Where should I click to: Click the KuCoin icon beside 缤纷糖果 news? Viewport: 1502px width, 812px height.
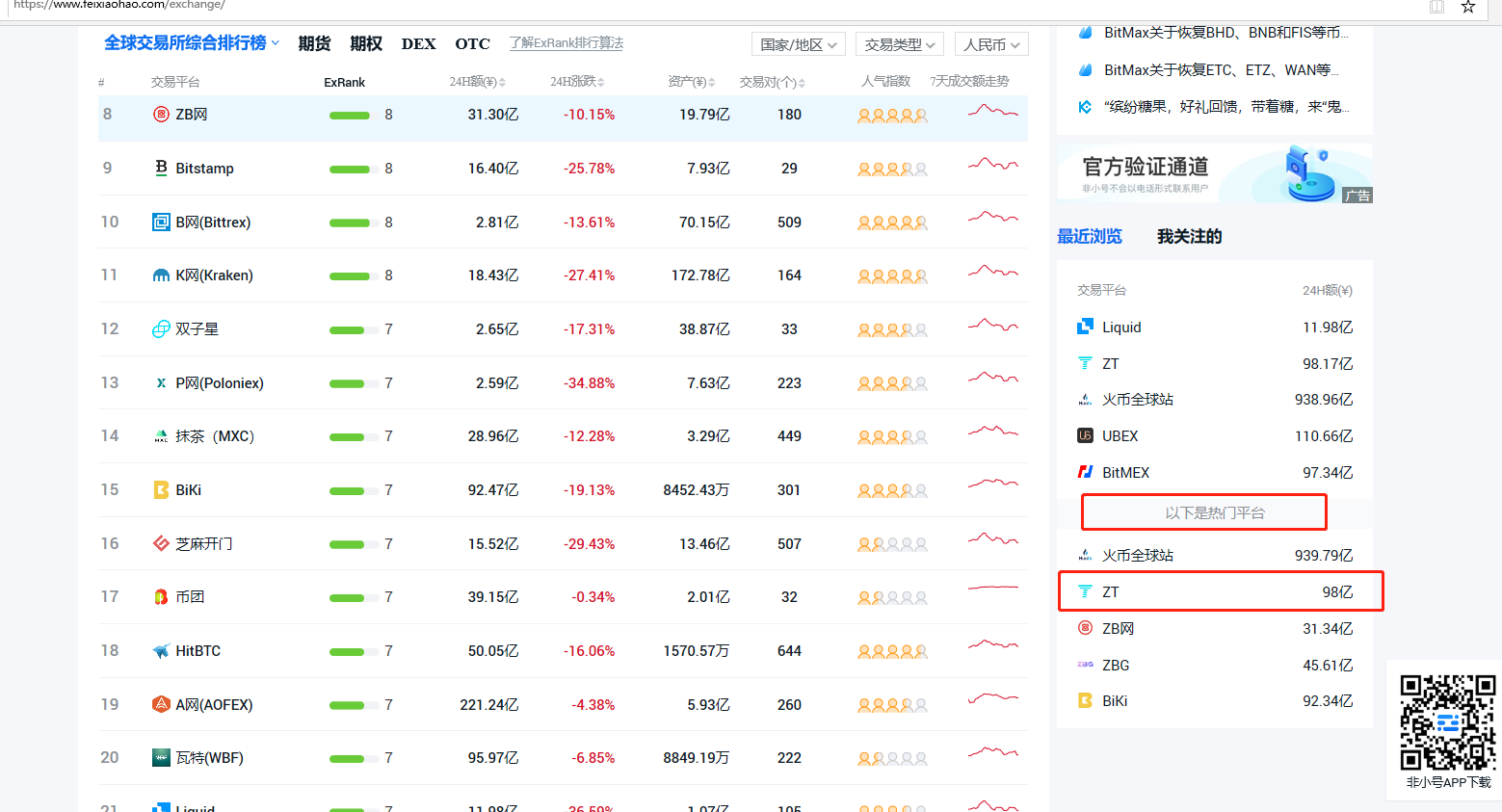1085,107
